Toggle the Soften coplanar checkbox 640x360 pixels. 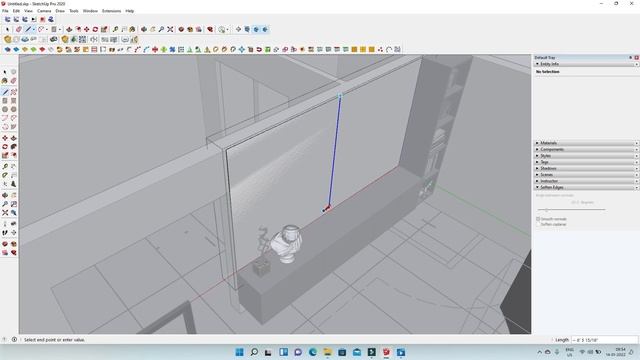538,224
